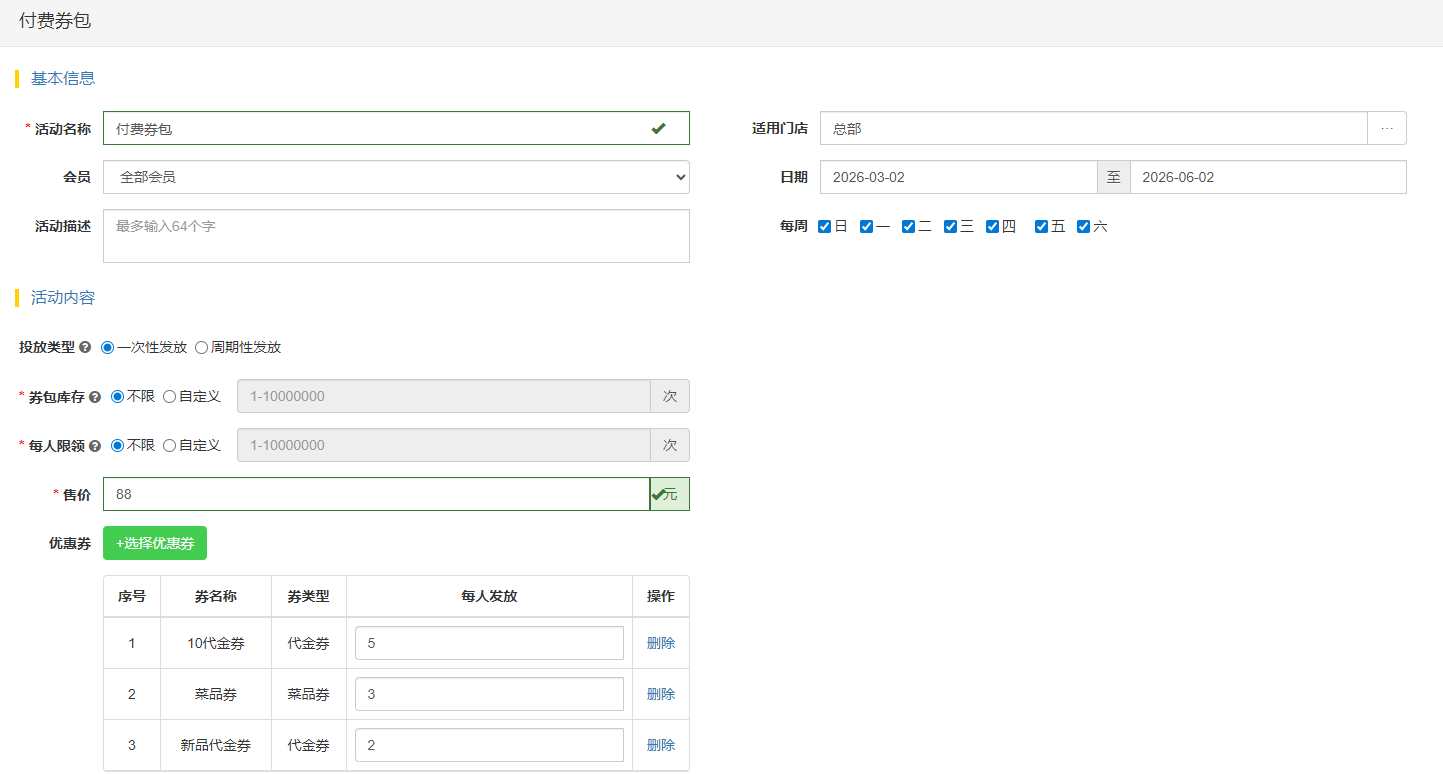Click quantity field for 菜品券
This screenshot has height=774, width=1443.
489,694
